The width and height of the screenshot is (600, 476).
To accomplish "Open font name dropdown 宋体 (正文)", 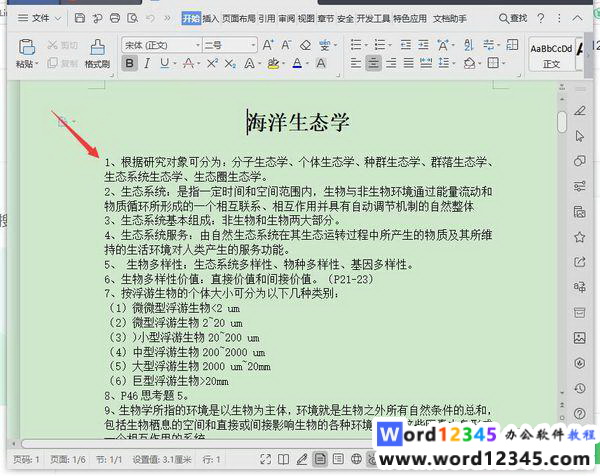I will tap(198, 45).
